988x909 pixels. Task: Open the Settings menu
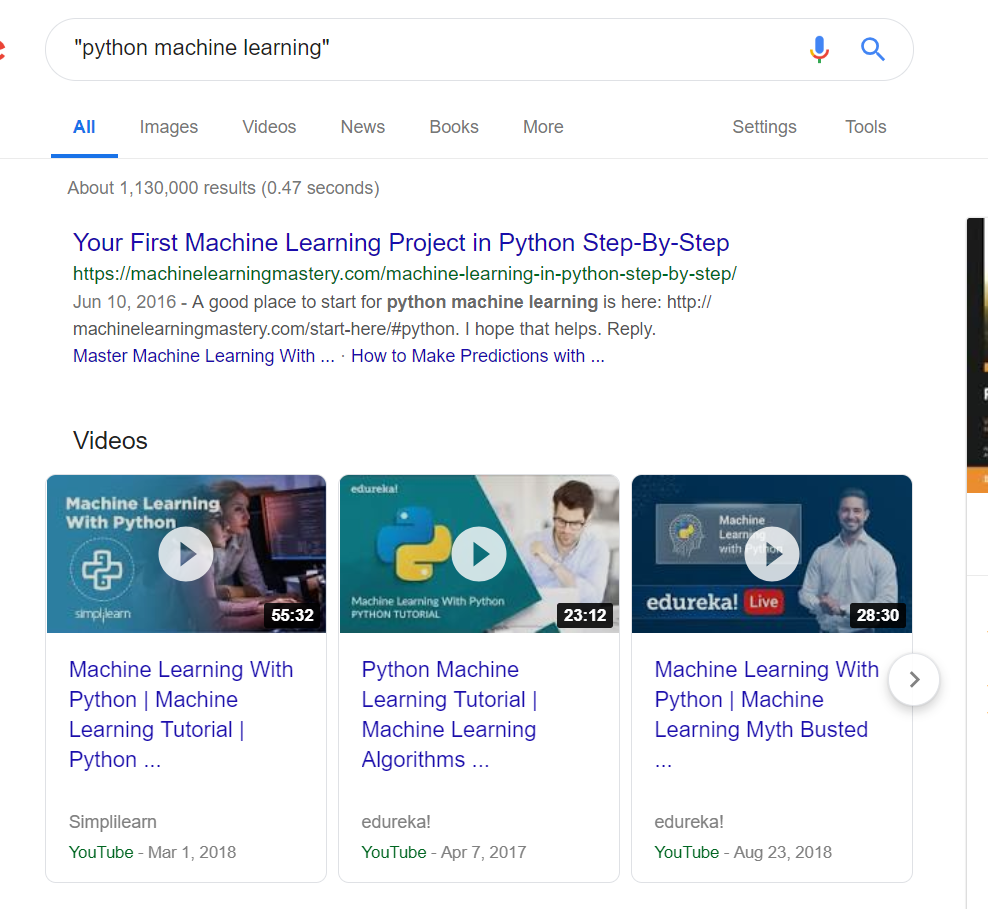pyautogui.click(x=764, y=127)
